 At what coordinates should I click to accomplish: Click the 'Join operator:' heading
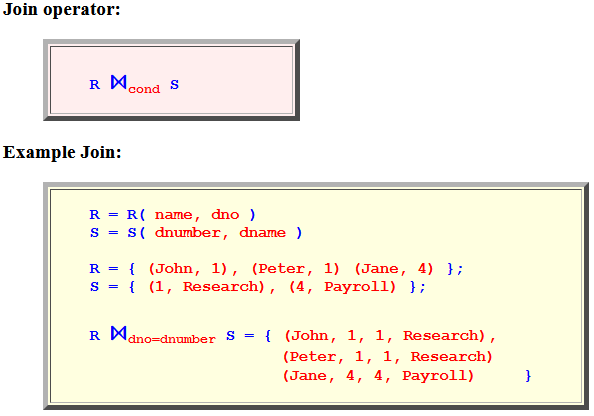point(61,9)
